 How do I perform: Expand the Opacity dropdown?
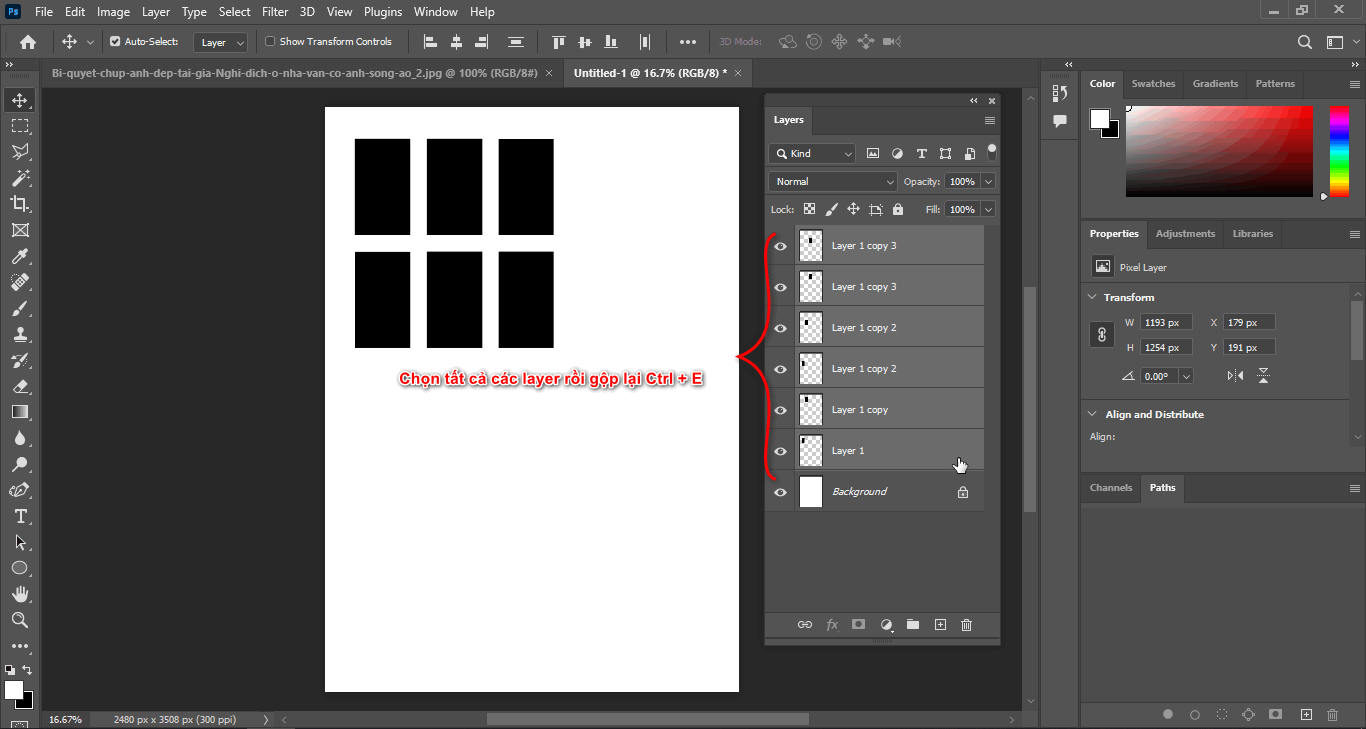[988, 181]
